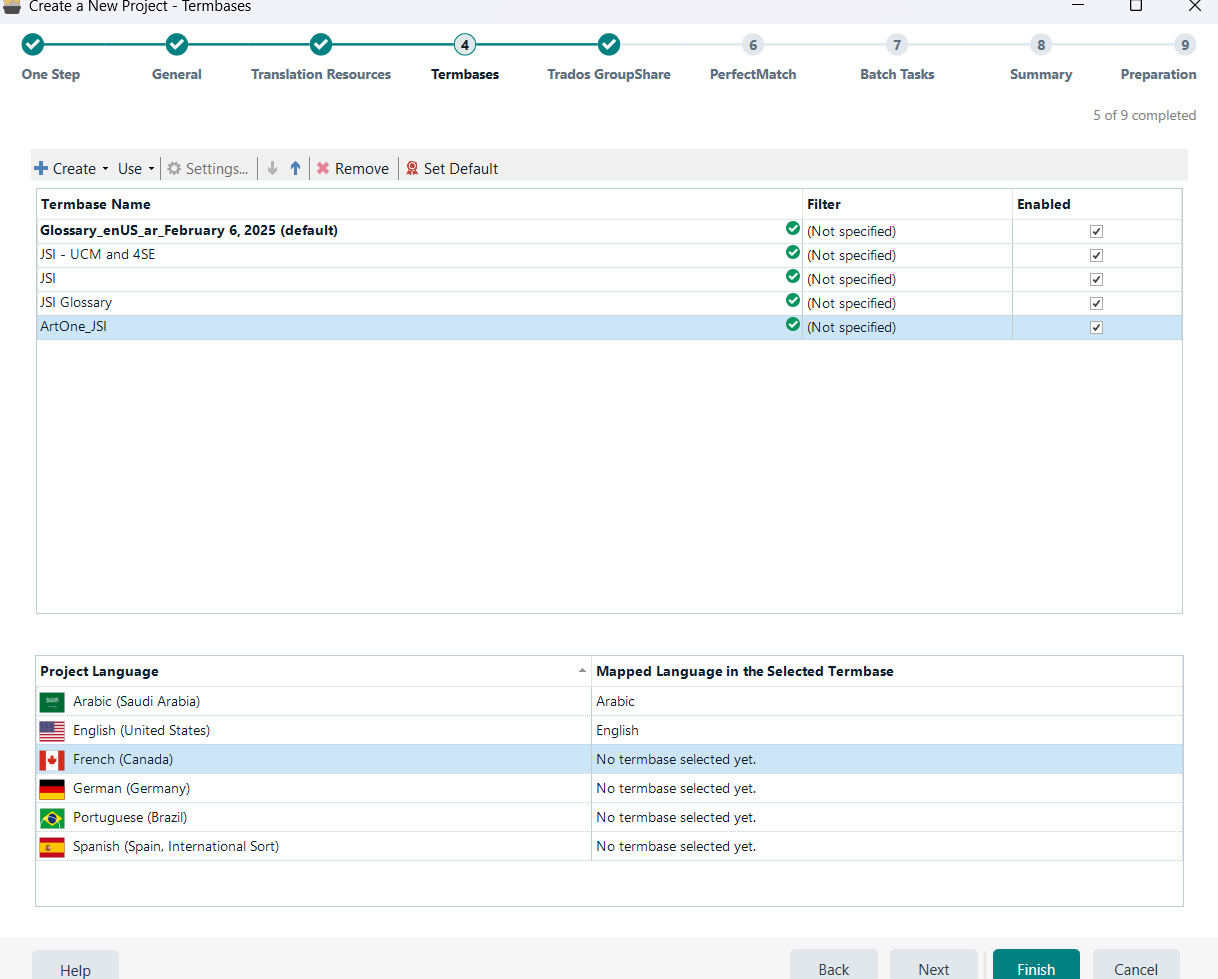This screenshot has width=1218, height=979.
Task: Click the Remove toolbar button
Action: tap(353, 168)
